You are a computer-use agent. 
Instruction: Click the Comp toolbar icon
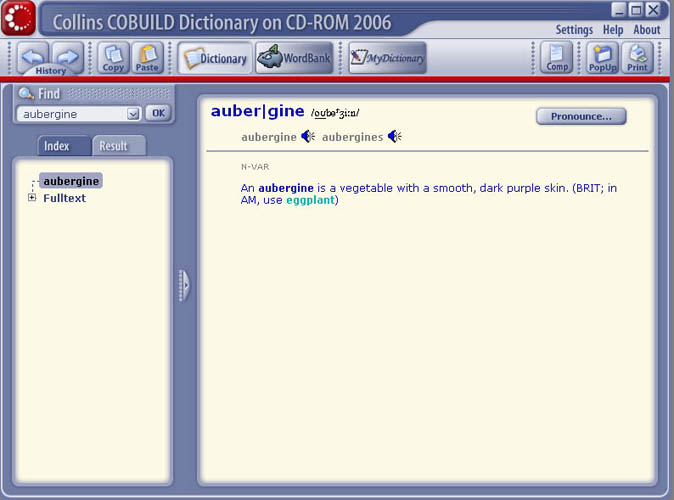[x=557, y=58]
